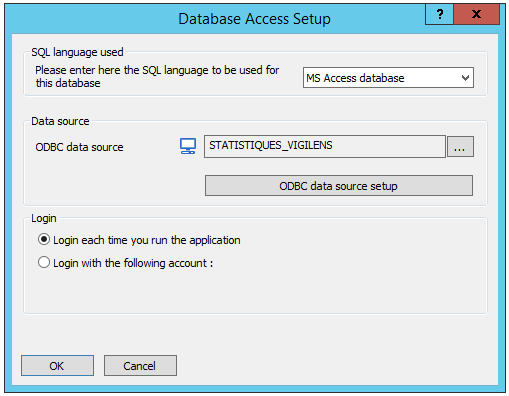The height and width of the screenshot is (396, 509).
Task: Click the blue computer monitor icon
Action: coord(188,146)
